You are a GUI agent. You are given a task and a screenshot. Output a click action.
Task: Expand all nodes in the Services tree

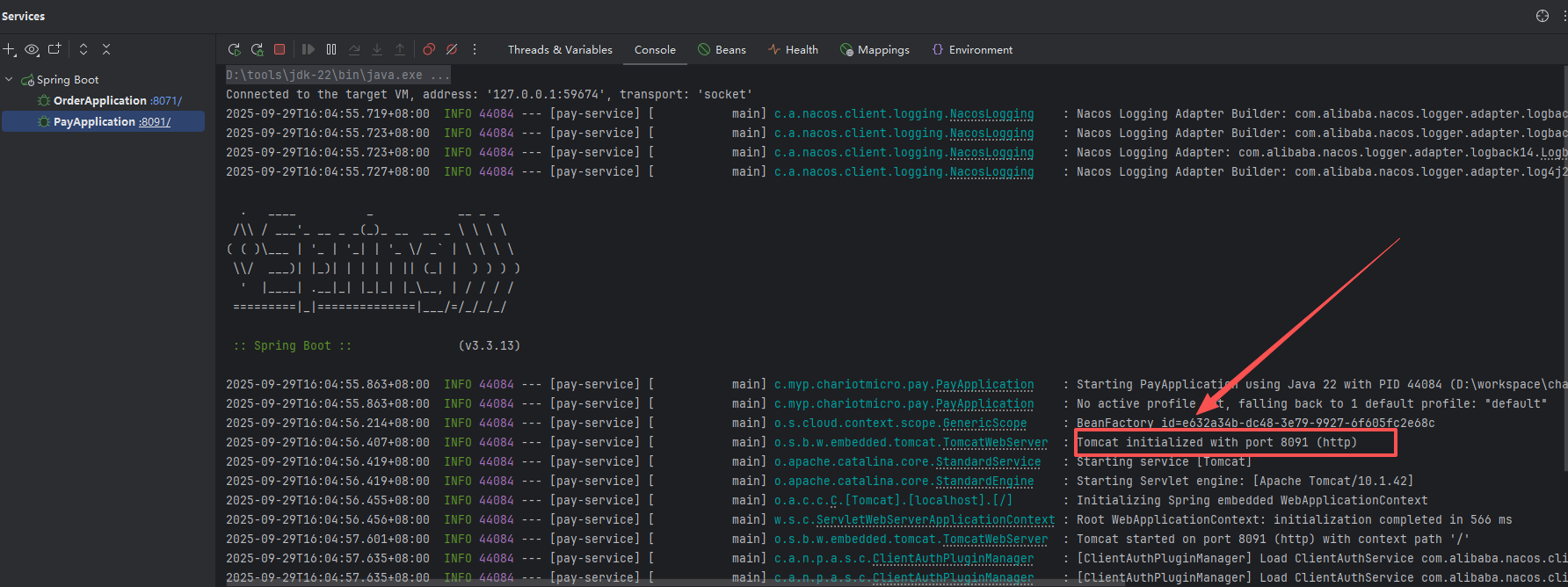[83, 49]
